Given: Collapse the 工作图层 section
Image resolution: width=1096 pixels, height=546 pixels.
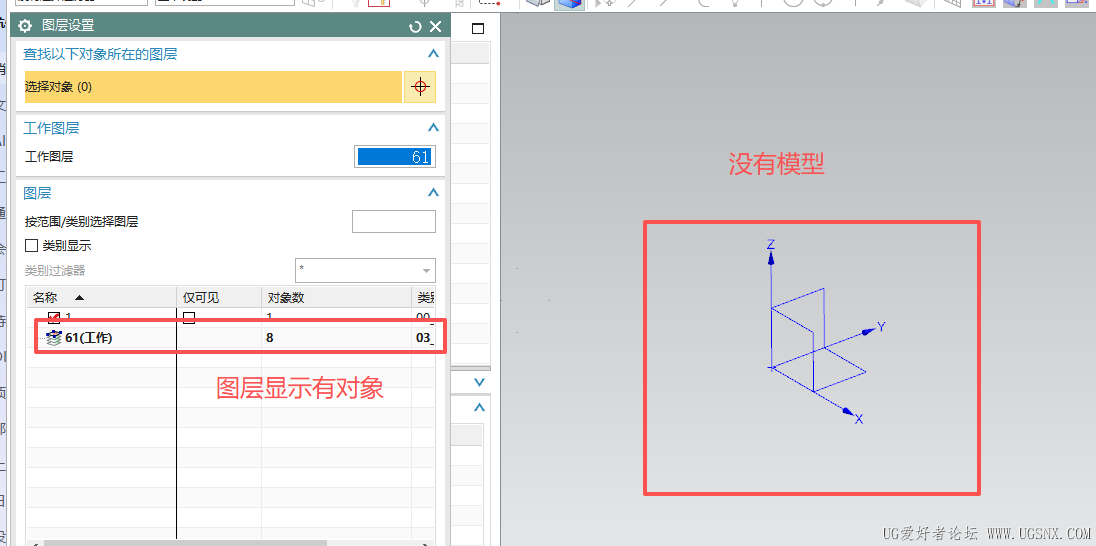Looking at the screenshot, I should pos(433,128).
